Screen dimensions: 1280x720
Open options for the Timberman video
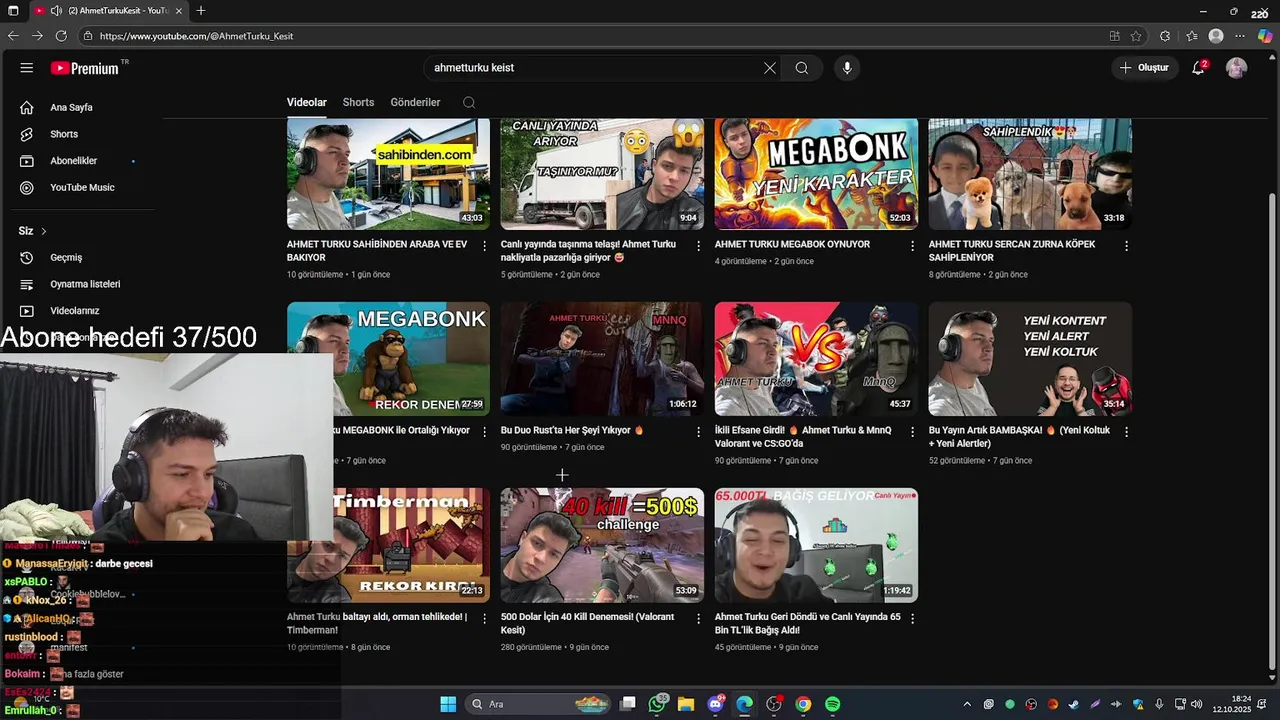coord(485,618)
